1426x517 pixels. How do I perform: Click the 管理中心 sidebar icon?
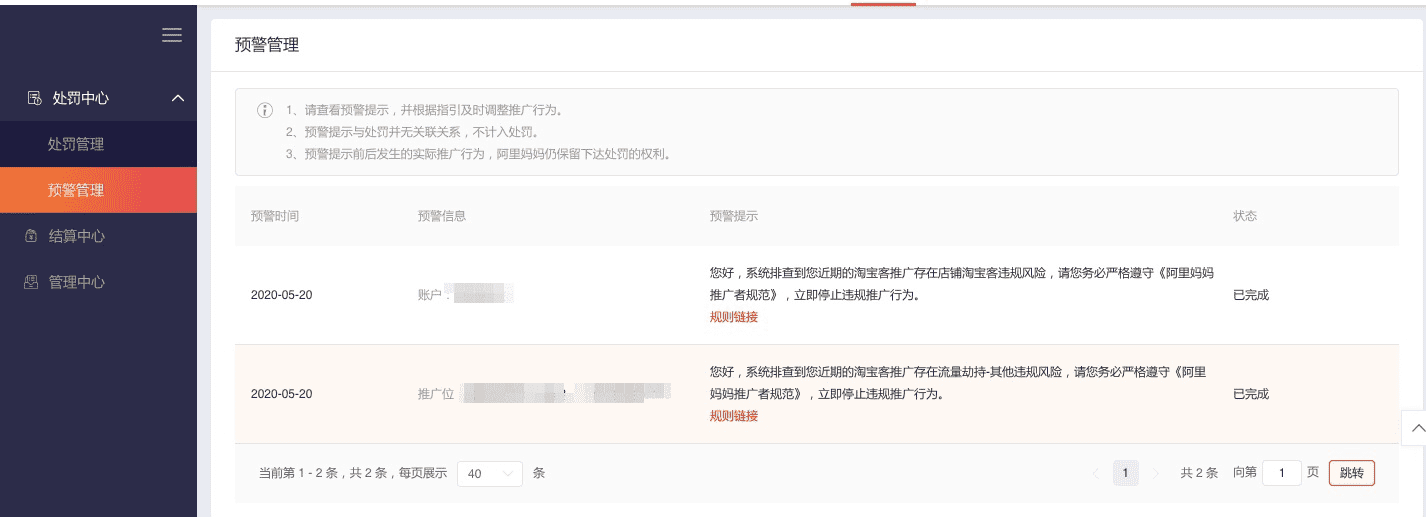pyautogui.click(x=31, y=282)
